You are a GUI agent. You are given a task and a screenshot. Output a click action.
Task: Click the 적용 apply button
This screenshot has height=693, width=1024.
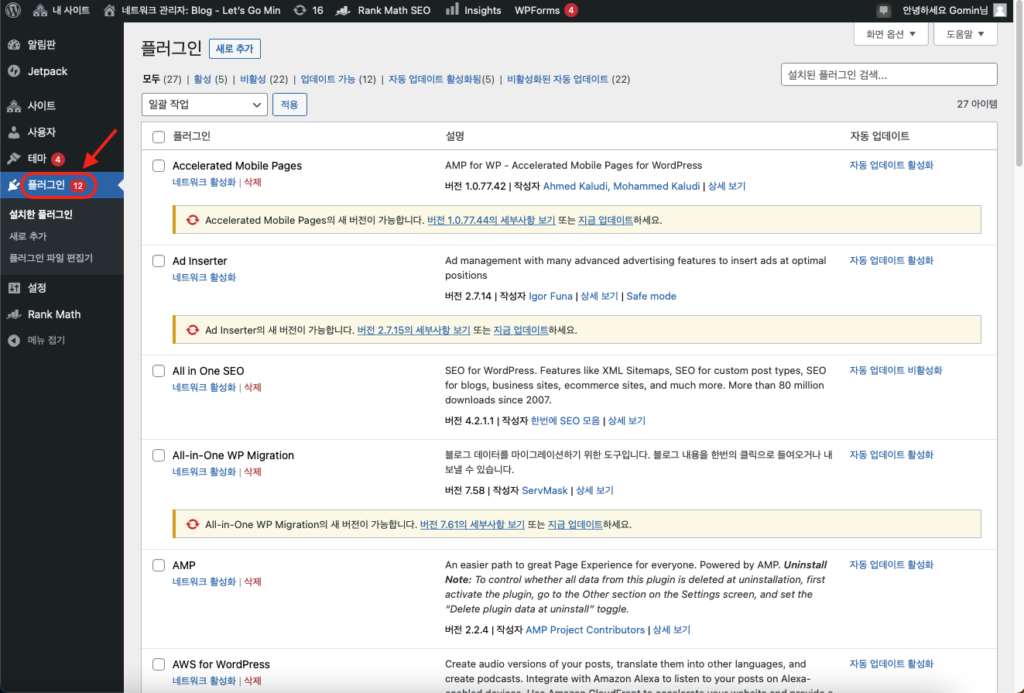(289, 105)
